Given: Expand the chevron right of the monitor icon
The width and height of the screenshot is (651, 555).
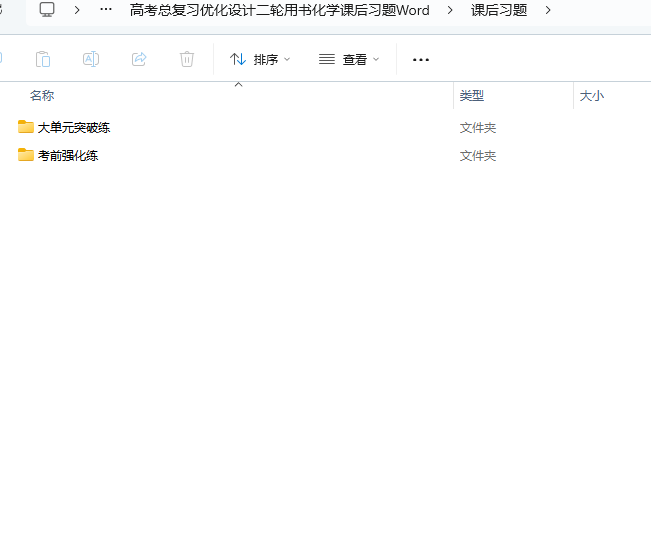Looking at the screenshot, I should (77, 10).
